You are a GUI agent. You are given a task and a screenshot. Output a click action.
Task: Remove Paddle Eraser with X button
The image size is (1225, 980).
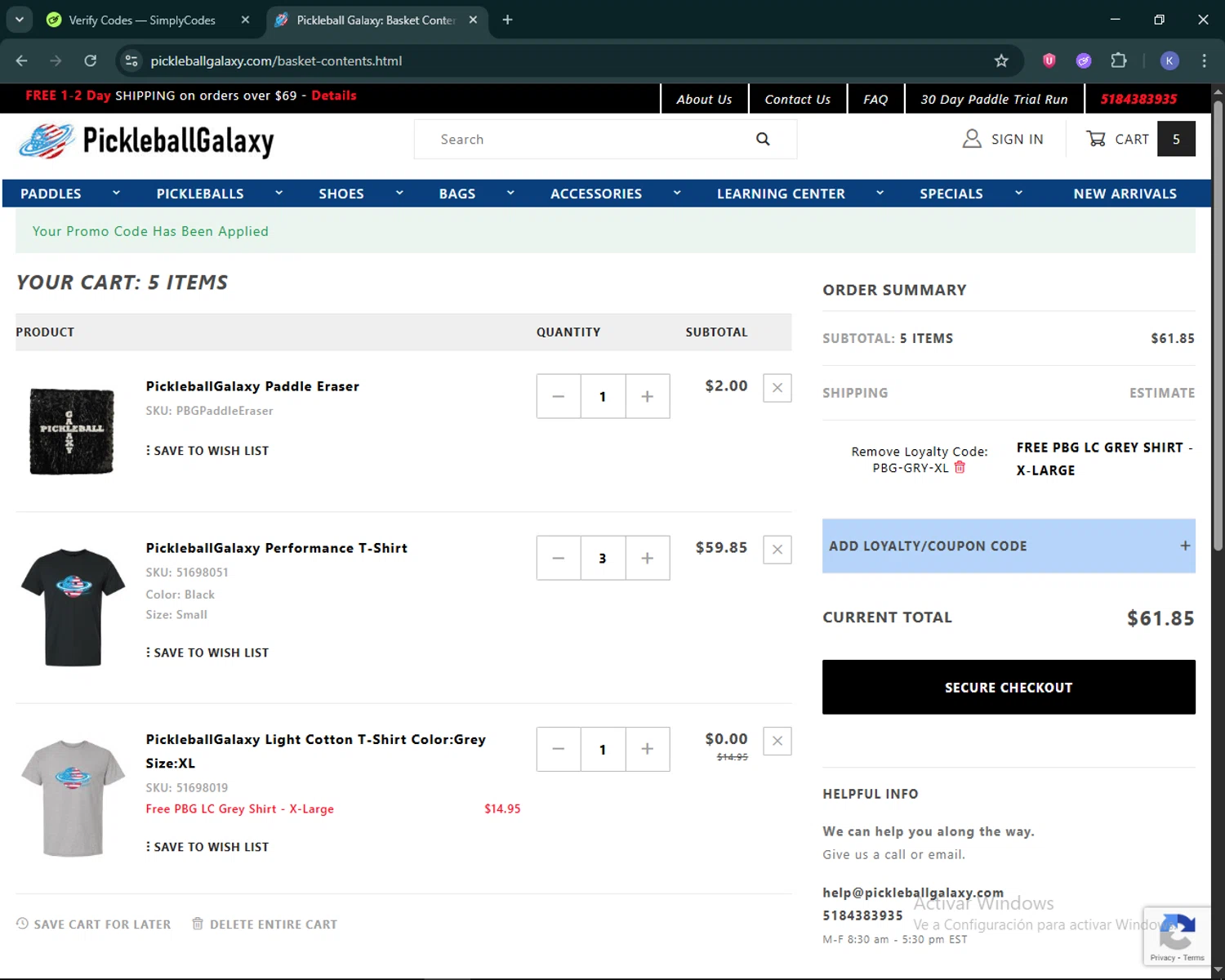point(777,388)
